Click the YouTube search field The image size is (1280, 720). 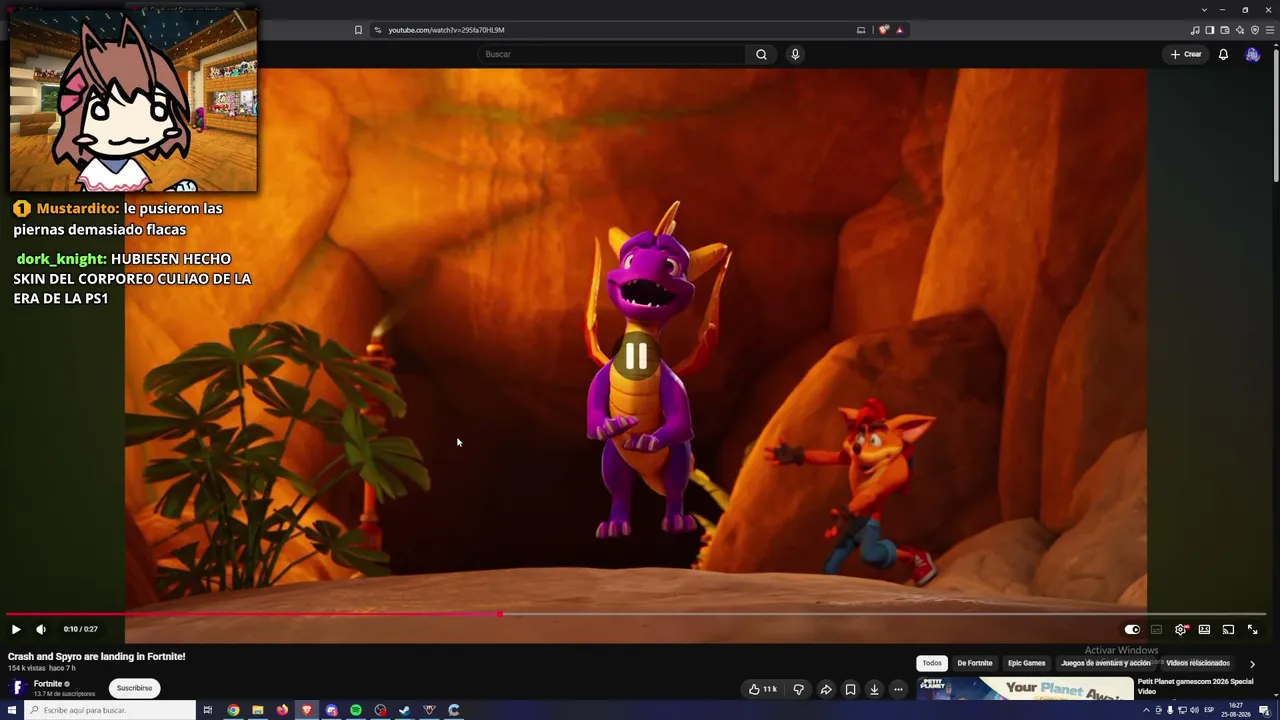coord(612,54)
